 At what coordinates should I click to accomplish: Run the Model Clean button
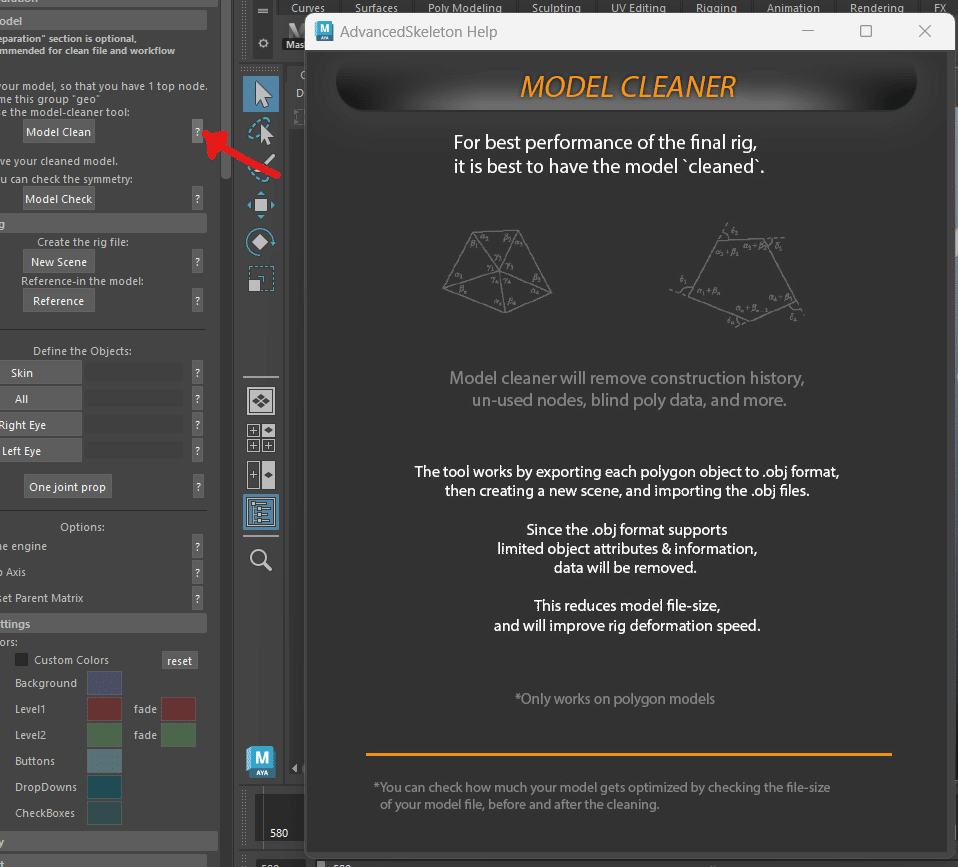tap(59, 131)
